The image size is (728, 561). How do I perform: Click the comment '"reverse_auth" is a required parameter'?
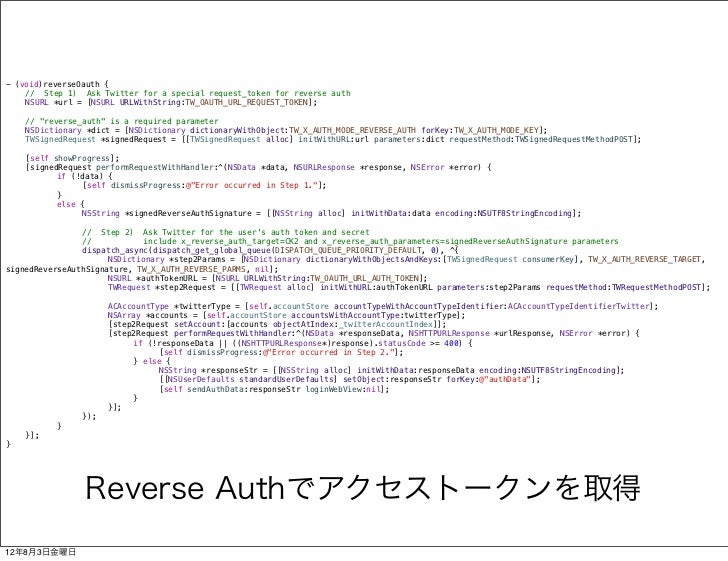point(122,121)
